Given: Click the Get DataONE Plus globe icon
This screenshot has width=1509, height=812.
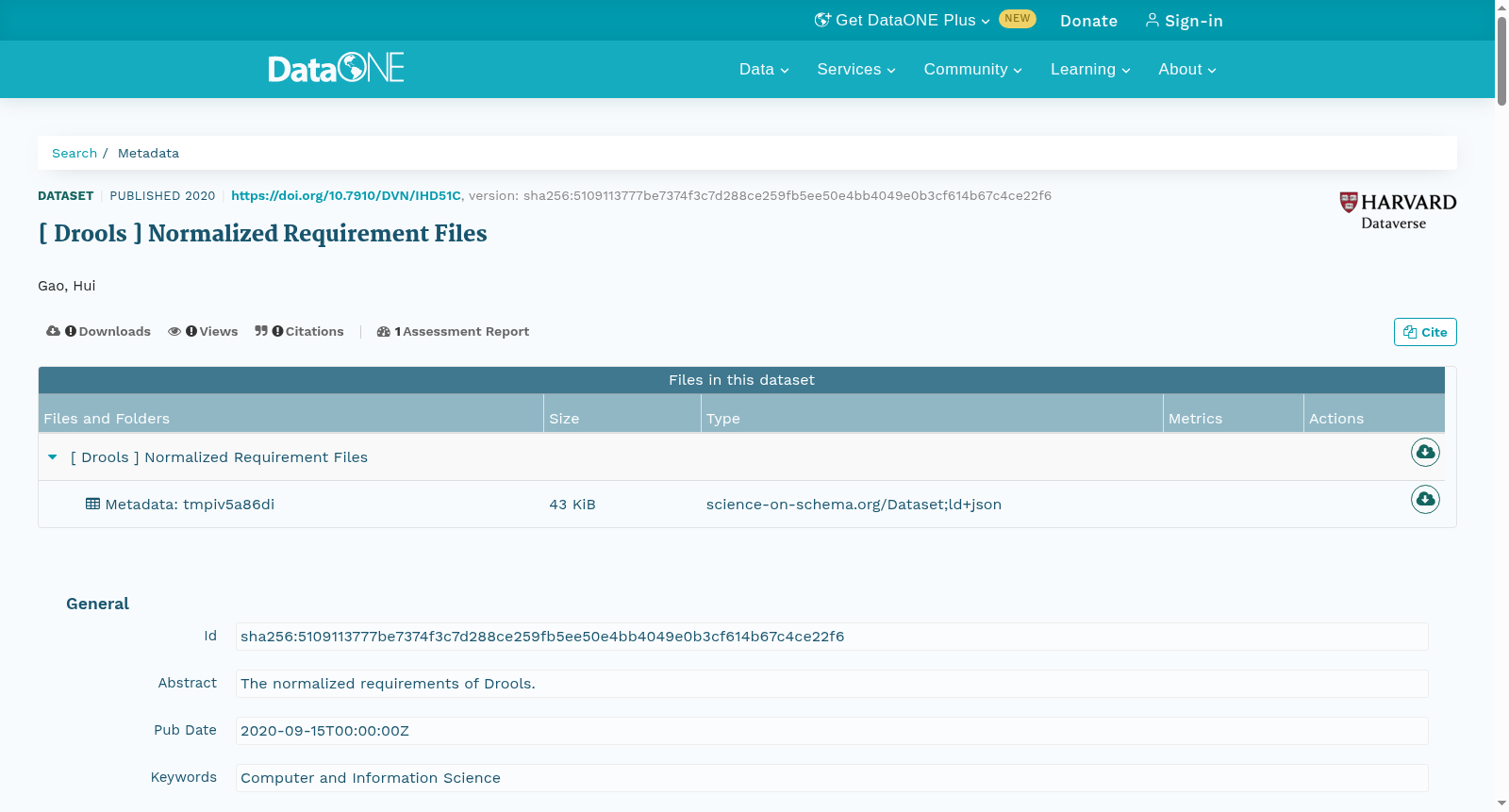Looking at the screenshot, I should click(x=822, y=20).
